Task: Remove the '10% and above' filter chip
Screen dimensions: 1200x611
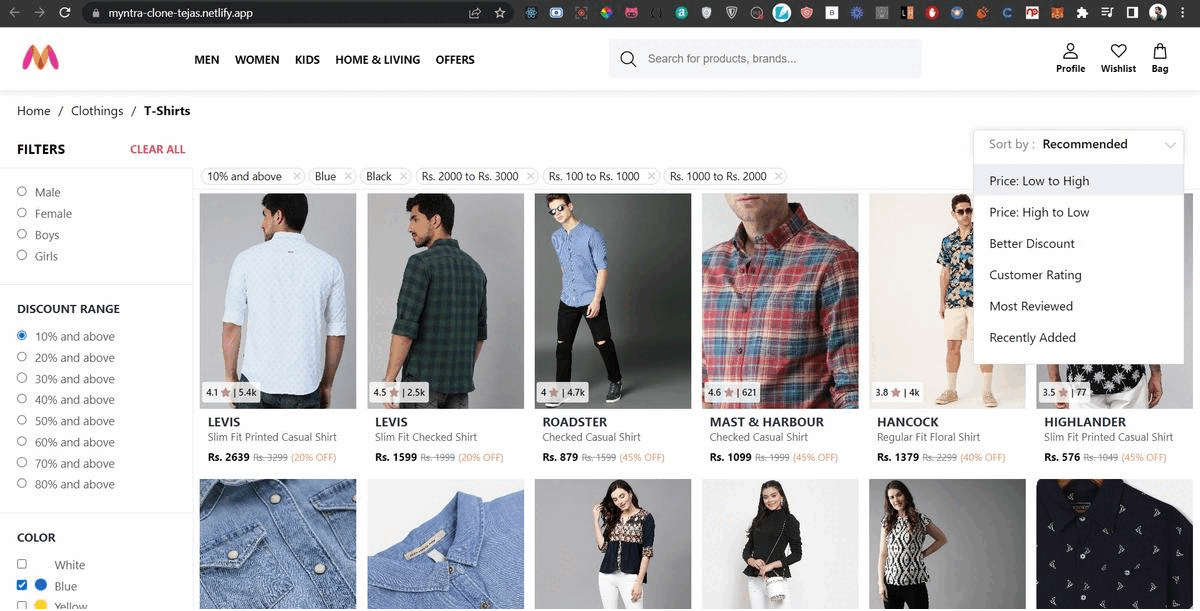Action: point(296,176)
